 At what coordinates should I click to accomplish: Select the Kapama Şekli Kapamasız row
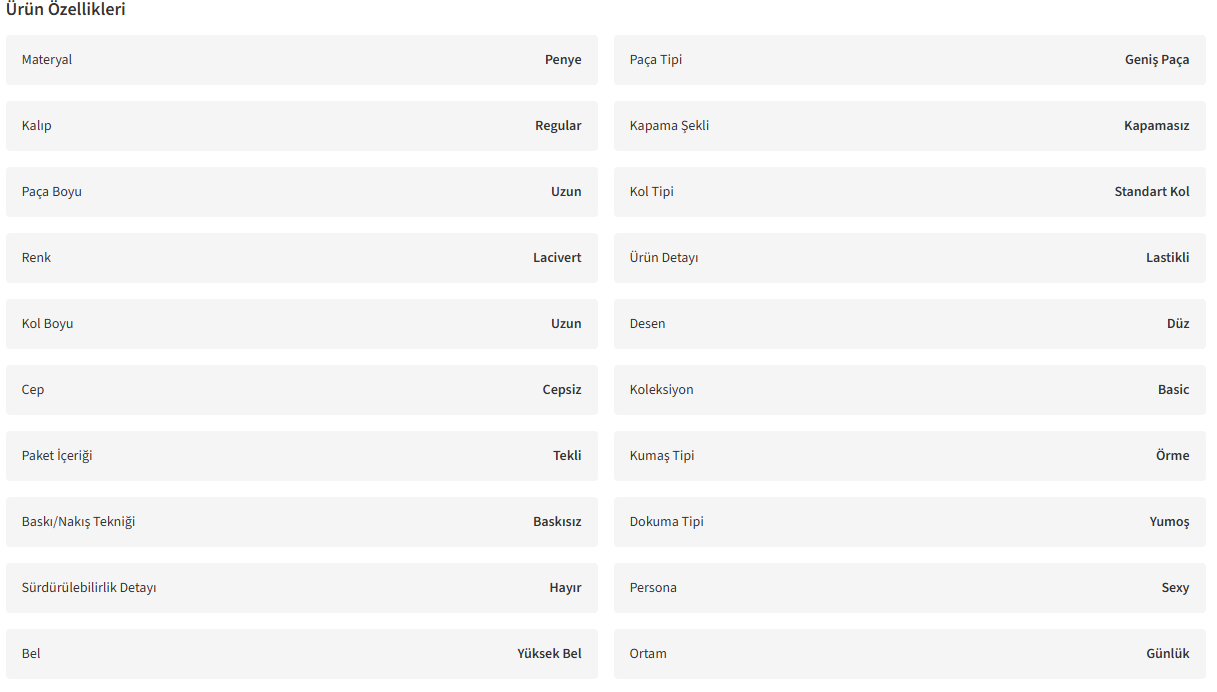tap(910, 126)
